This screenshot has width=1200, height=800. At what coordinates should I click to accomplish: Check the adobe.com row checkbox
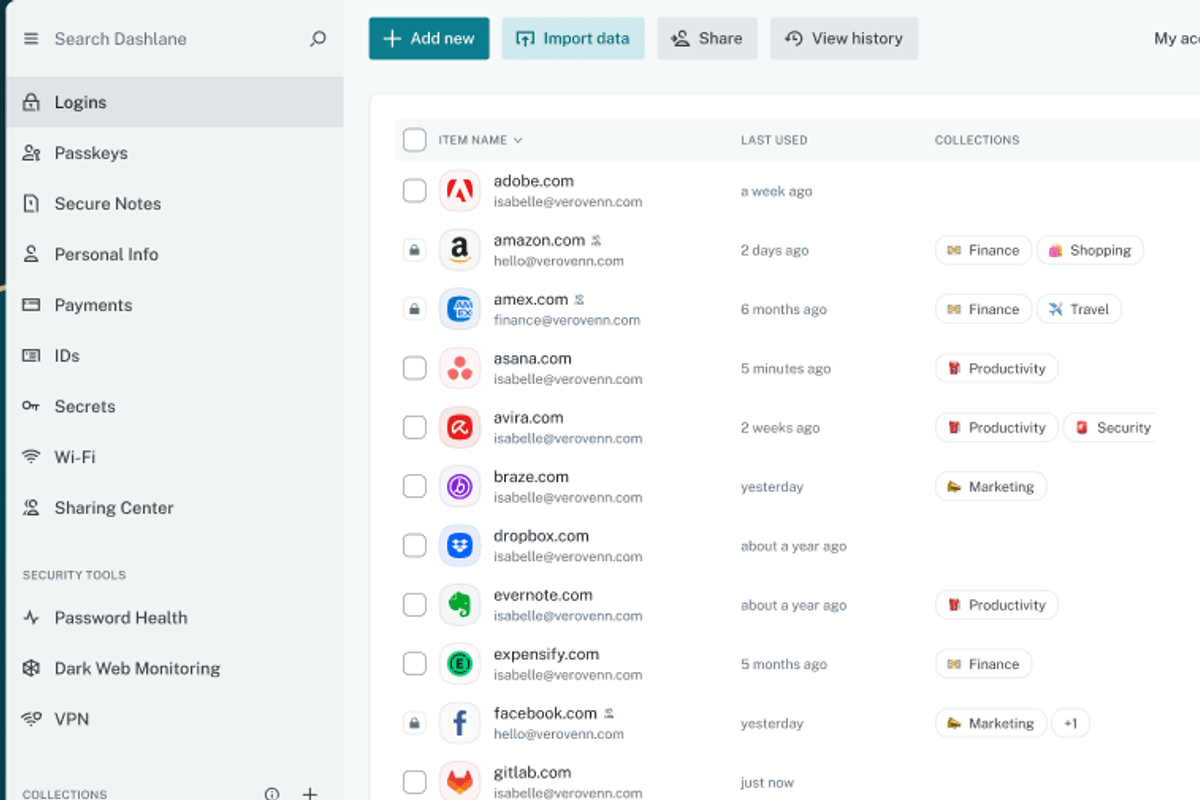coord(414,191)
